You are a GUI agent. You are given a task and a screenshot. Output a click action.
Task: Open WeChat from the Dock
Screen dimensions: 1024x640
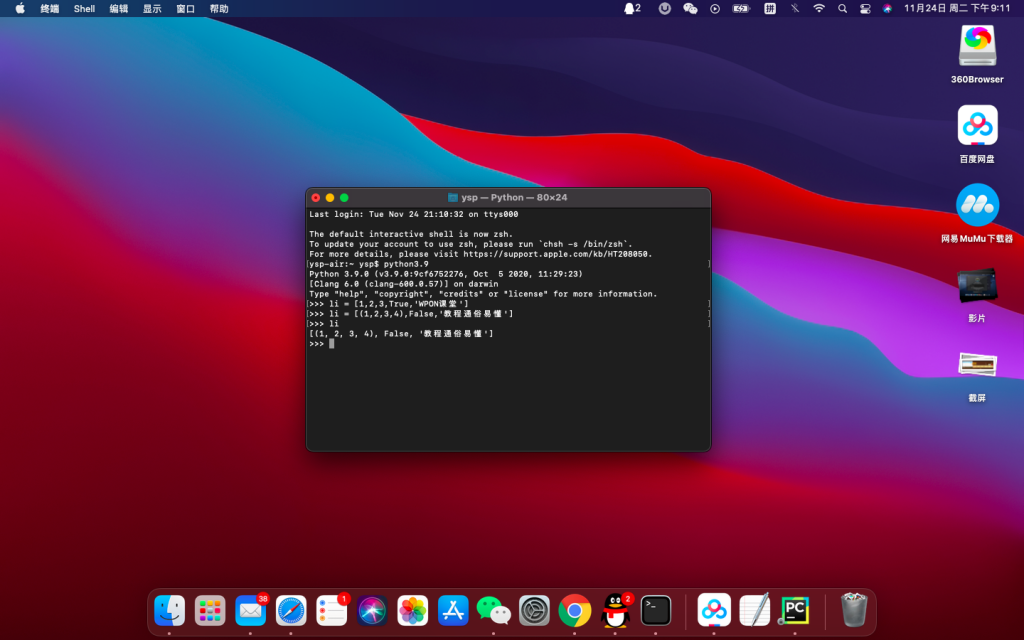[494, 611]
